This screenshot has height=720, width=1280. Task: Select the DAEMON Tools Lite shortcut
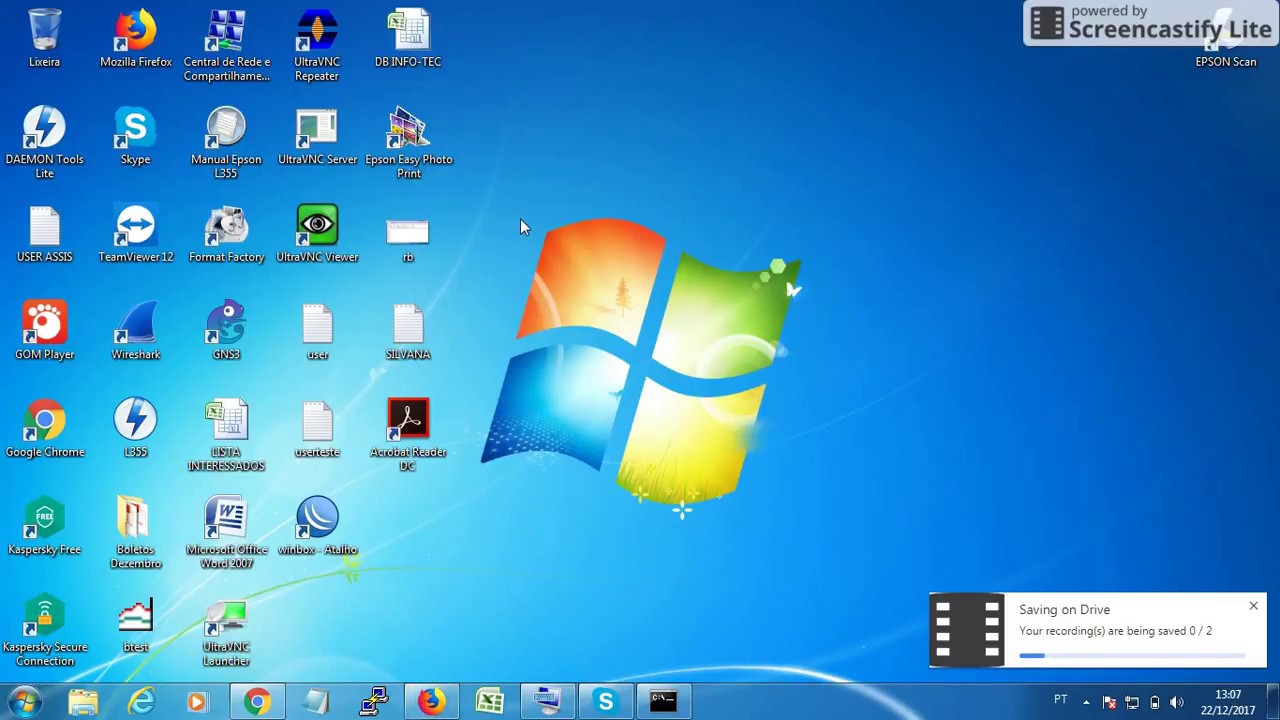point(44,143)
